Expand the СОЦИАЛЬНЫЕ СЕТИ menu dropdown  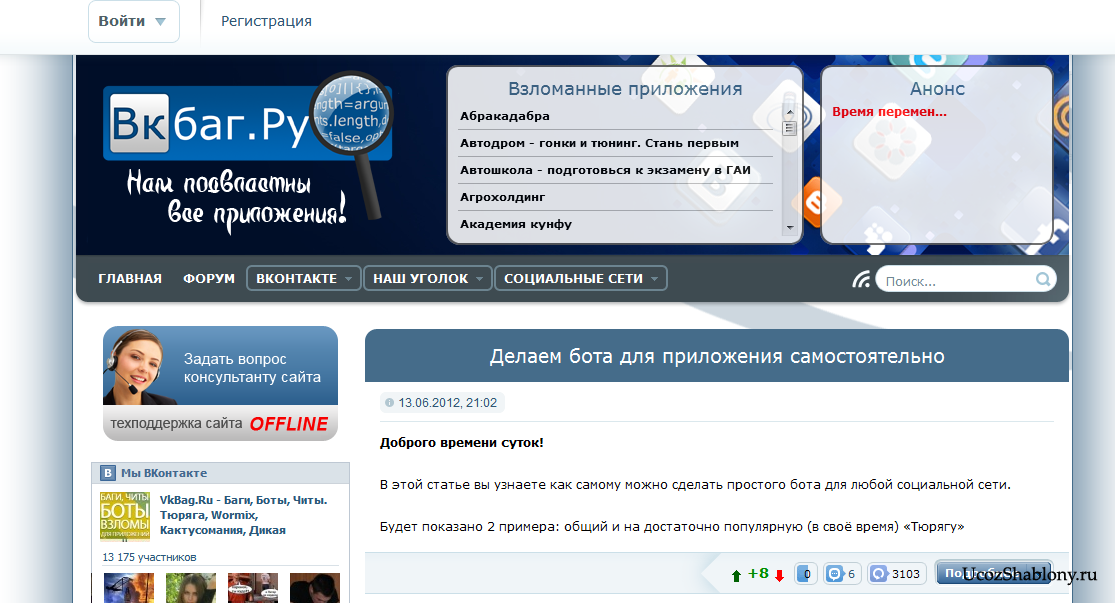click(x=580, y=278)
